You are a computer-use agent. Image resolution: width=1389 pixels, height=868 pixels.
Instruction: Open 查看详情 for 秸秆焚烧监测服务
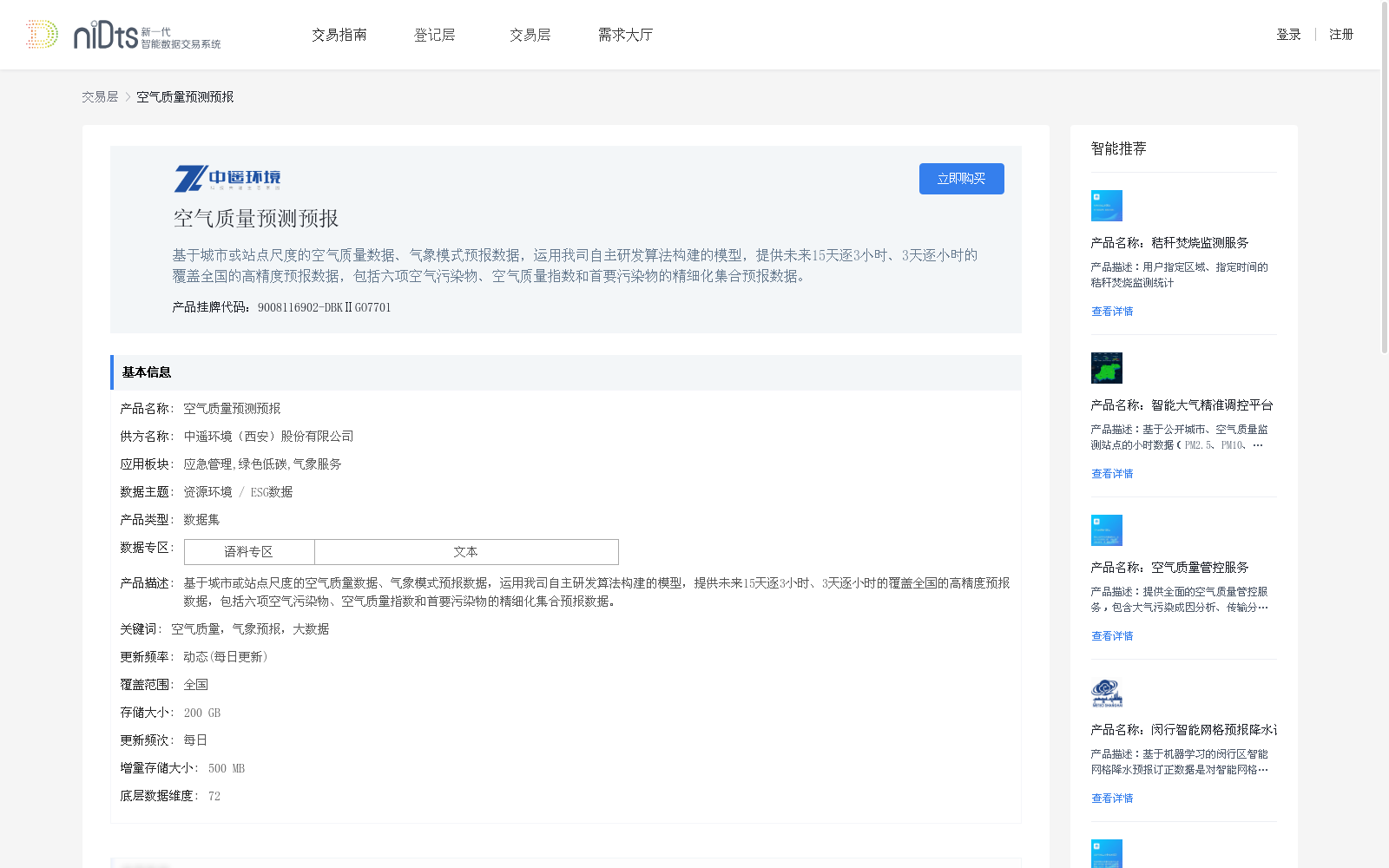click(x=1112, y=312)
